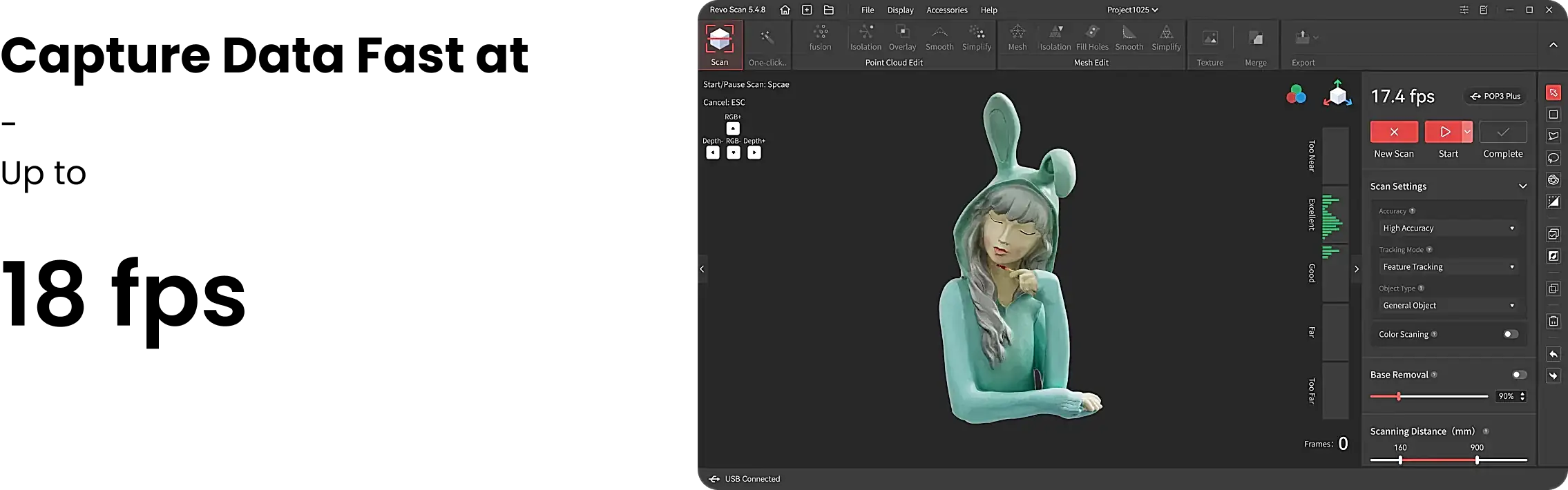This screenshot has height=490, width=1568.
Task: Click the Scan tool icon
Action: point(719,39)
